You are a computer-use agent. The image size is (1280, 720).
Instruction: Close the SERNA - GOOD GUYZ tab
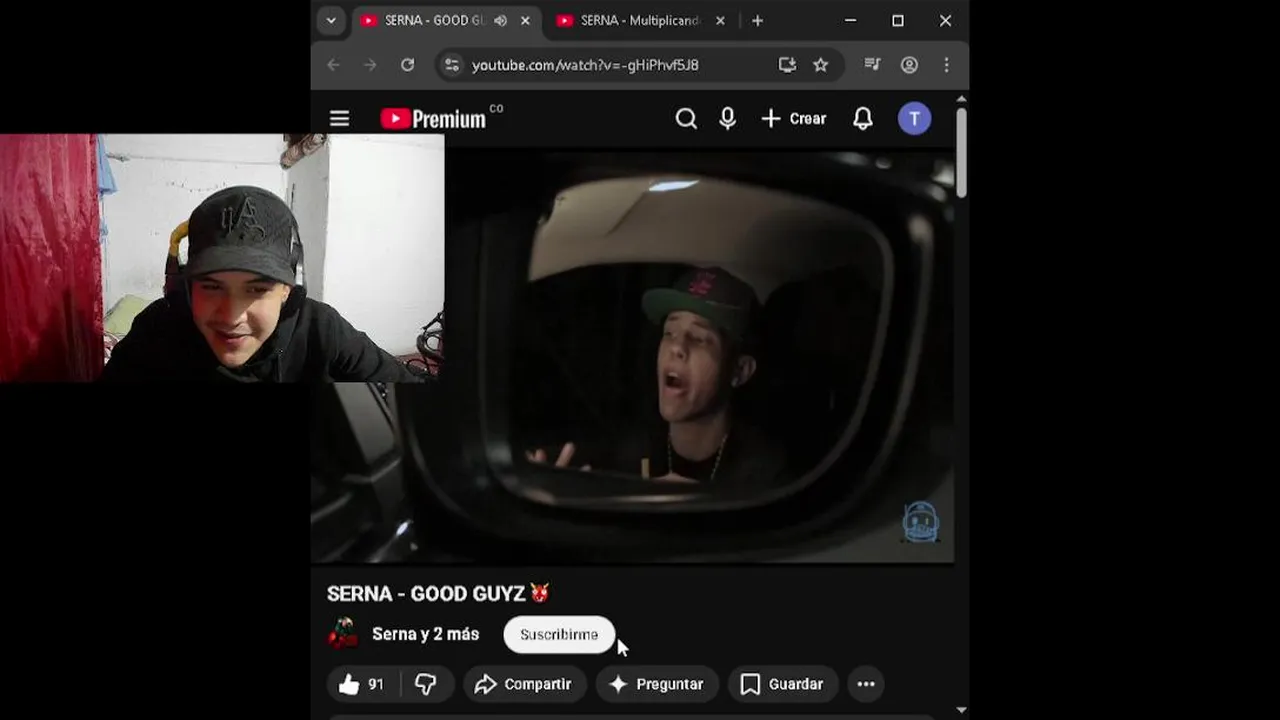tap(525, 21)
